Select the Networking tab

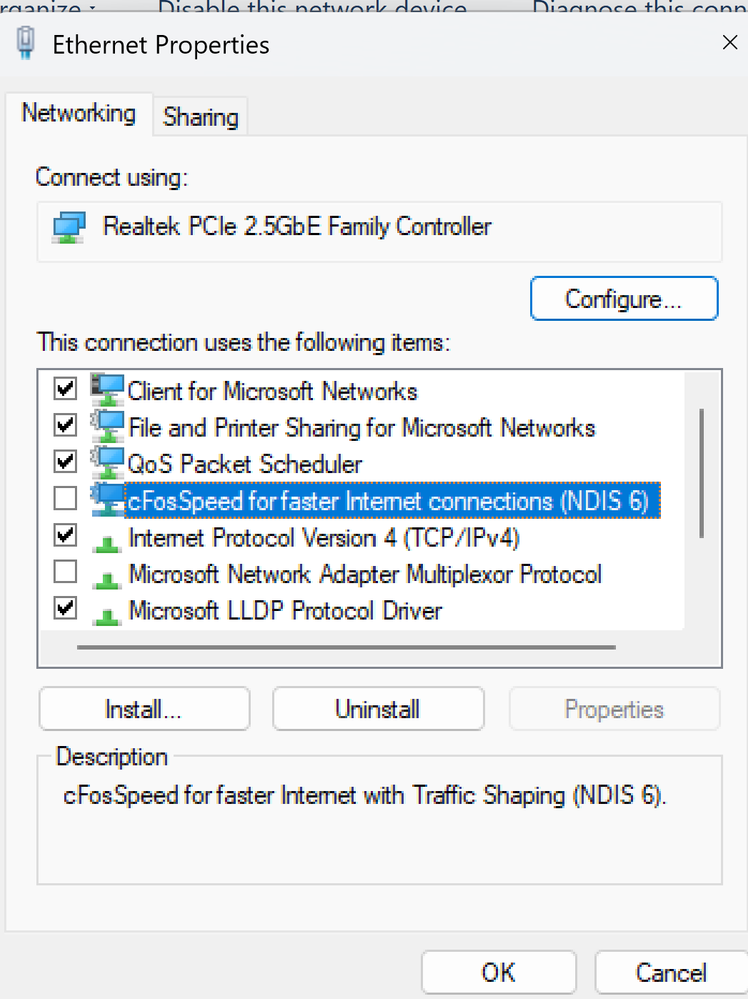pos(78,113)
